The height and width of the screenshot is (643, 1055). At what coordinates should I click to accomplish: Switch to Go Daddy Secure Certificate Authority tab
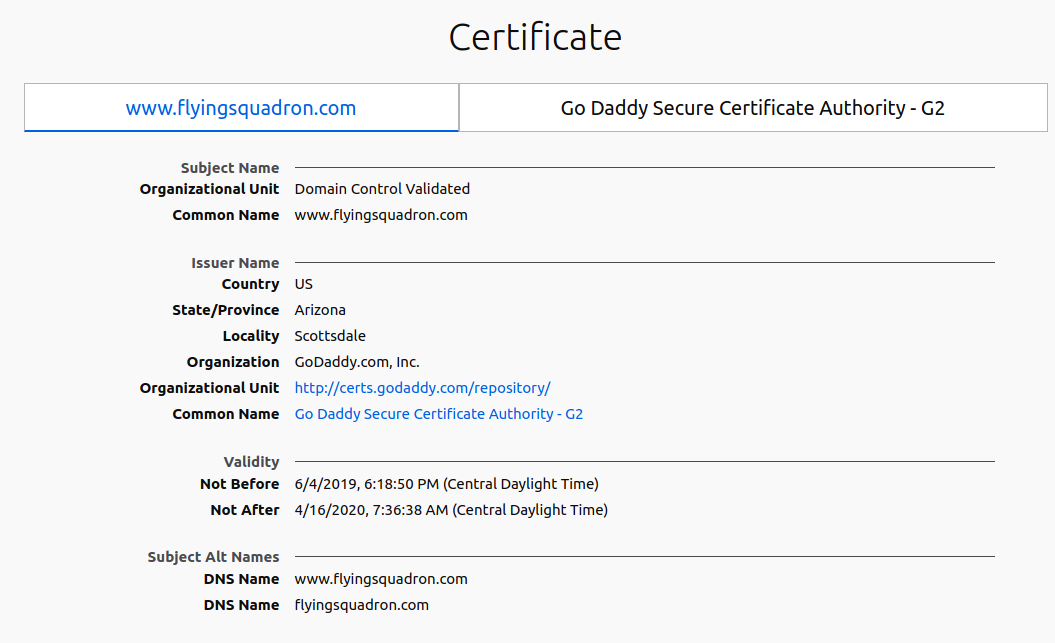click(x=753, y=108)
